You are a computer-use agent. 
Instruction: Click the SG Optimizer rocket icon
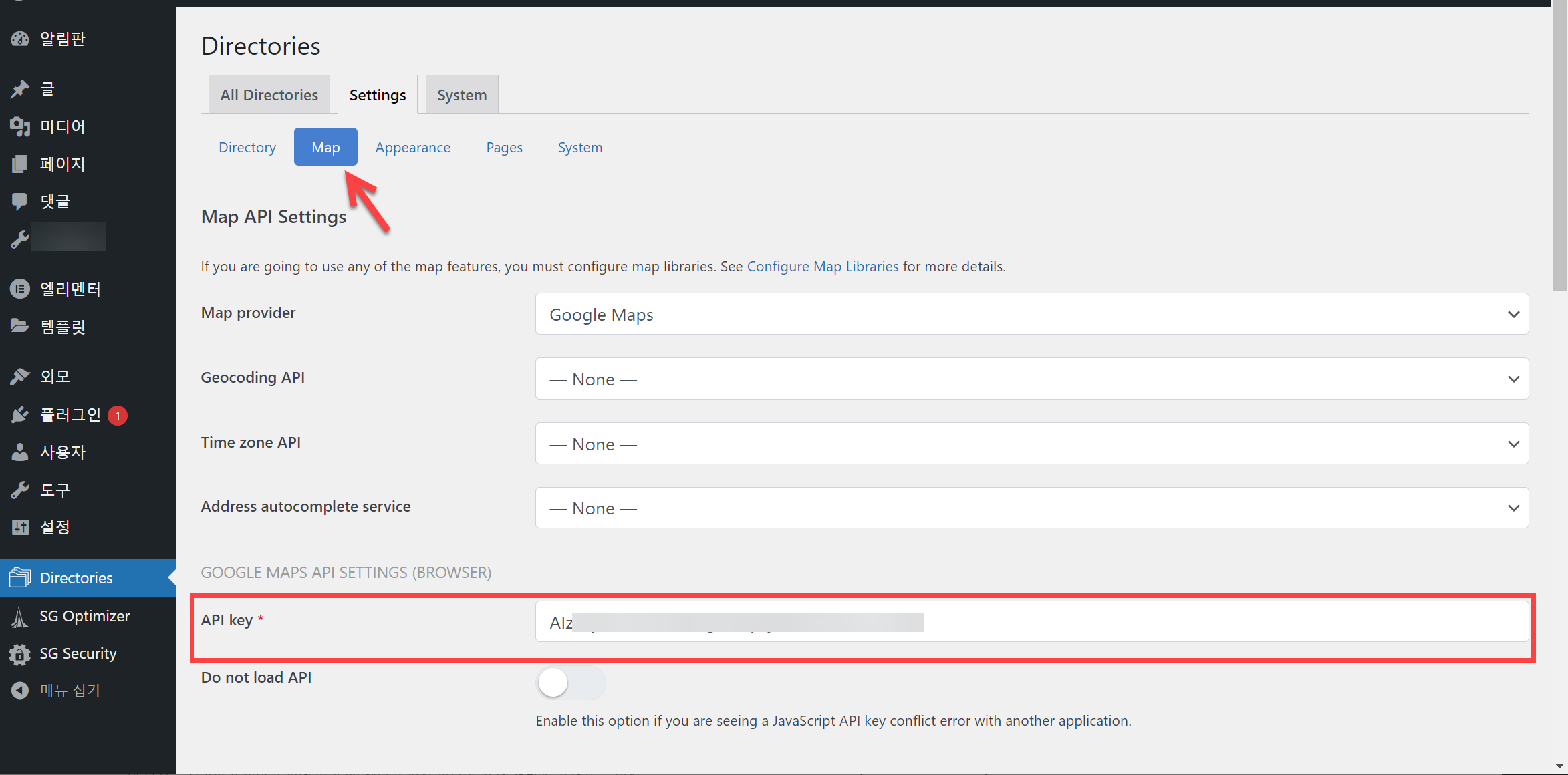[x=20, y=616]
